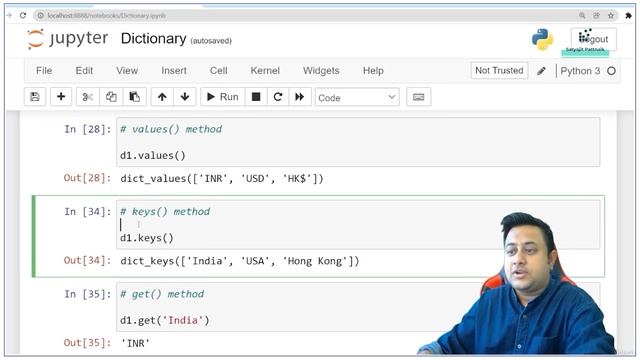Insert a cell below with plus icon
Image resolution: width=640 pixels, height=360 pixels.
61,97
